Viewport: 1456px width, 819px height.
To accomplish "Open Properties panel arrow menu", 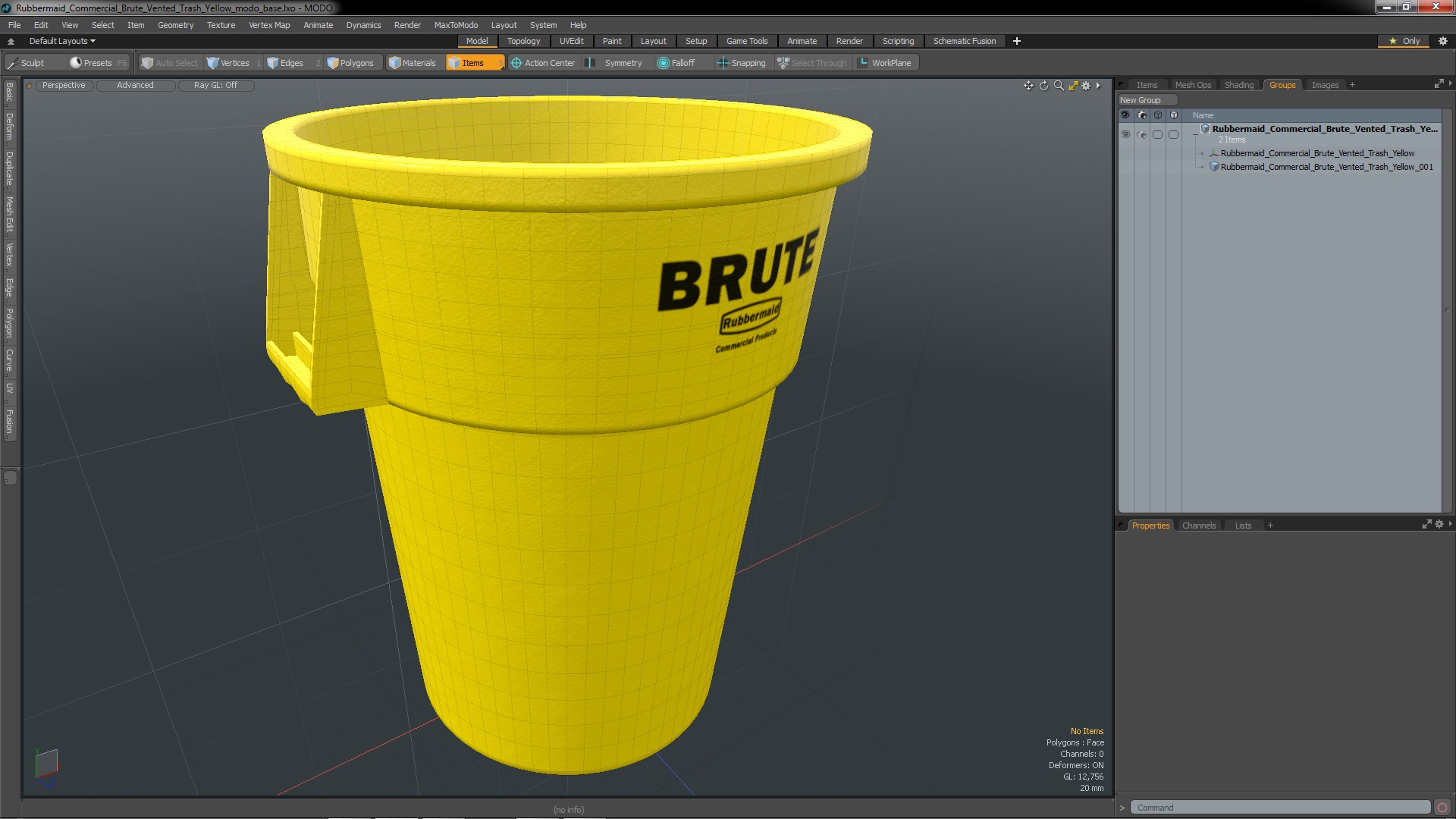I will (x=1450, y=523).
